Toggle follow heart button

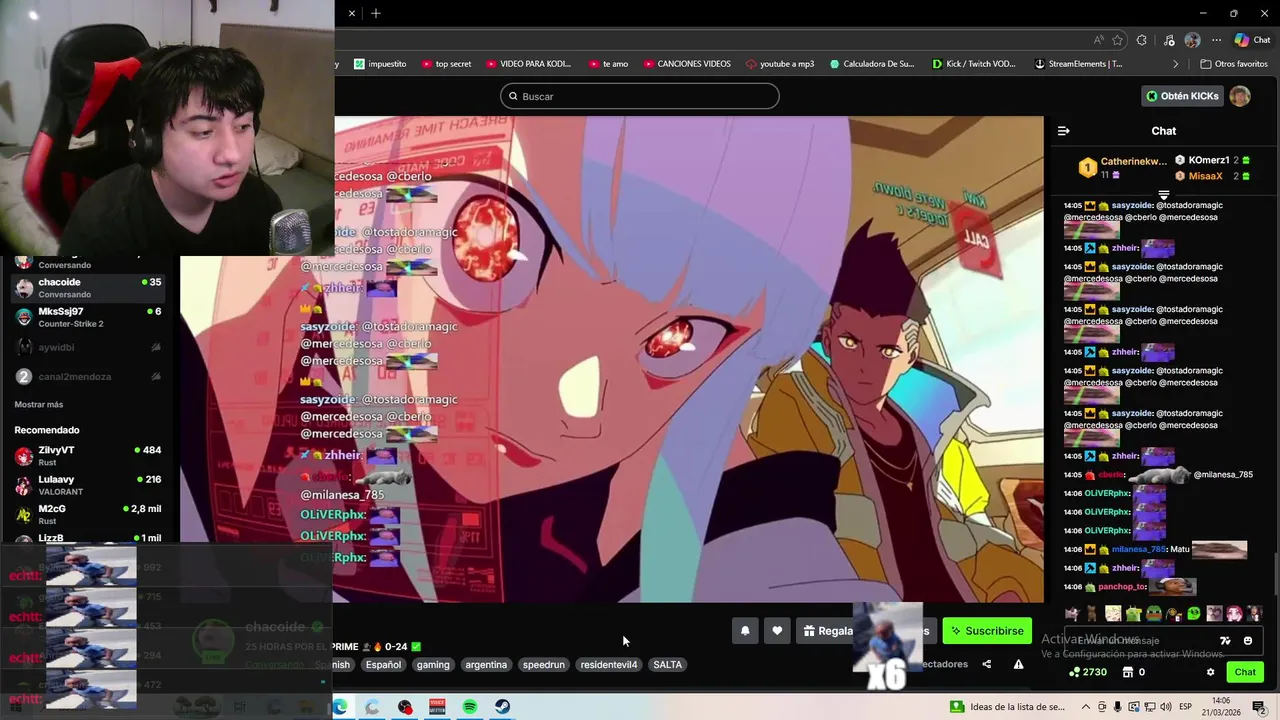point(777,631)
